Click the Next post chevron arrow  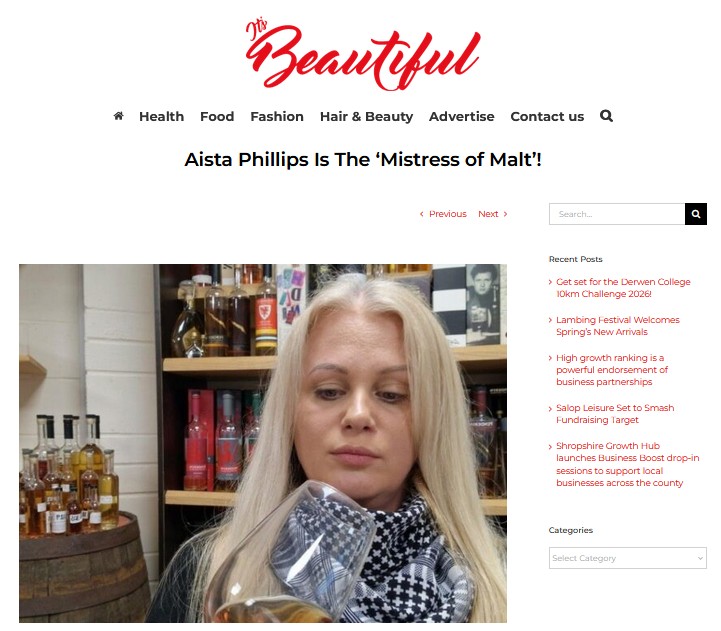click(x=505, y=214)
